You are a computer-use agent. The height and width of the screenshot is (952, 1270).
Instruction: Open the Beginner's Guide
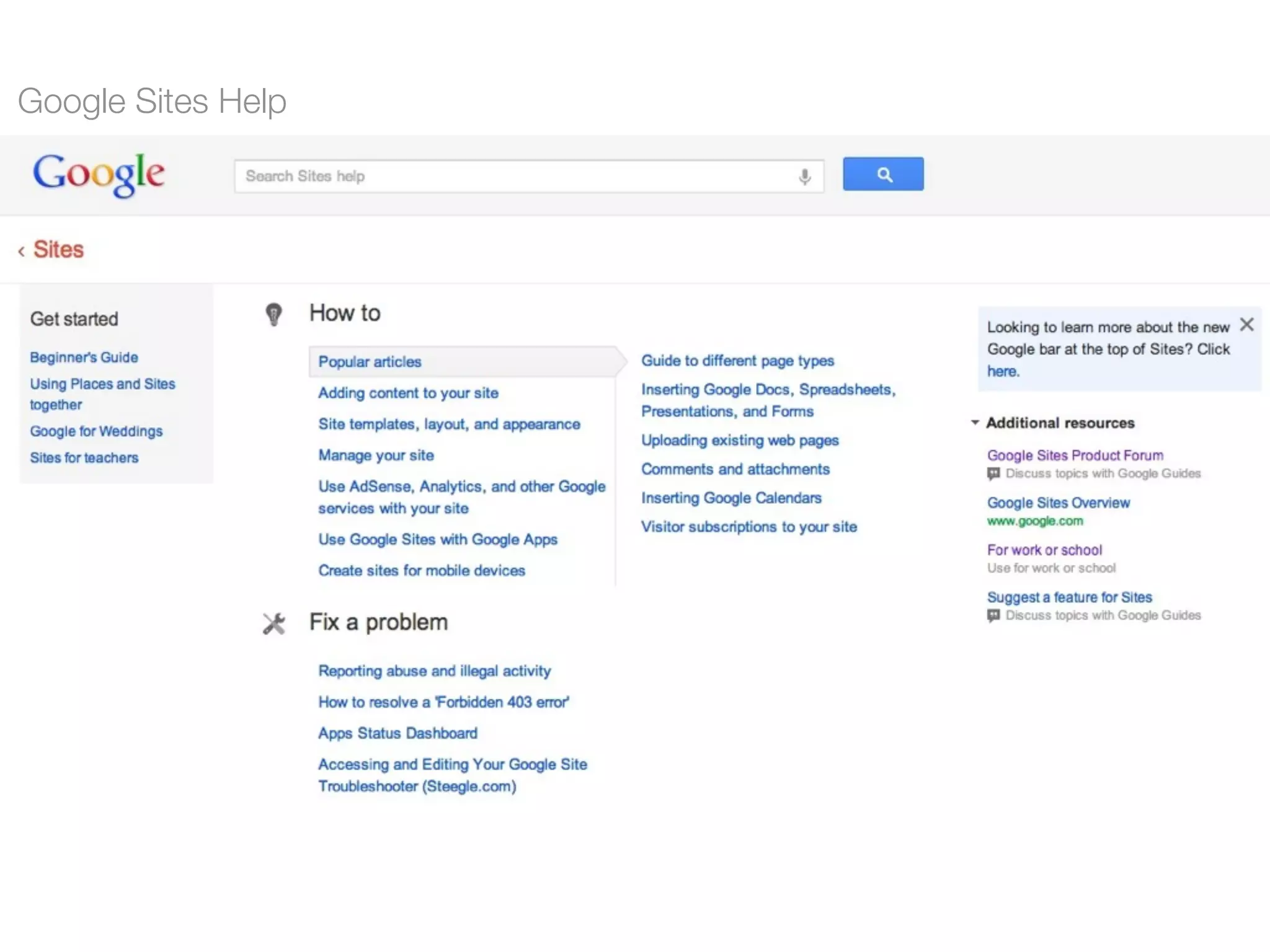coord(84,358)
